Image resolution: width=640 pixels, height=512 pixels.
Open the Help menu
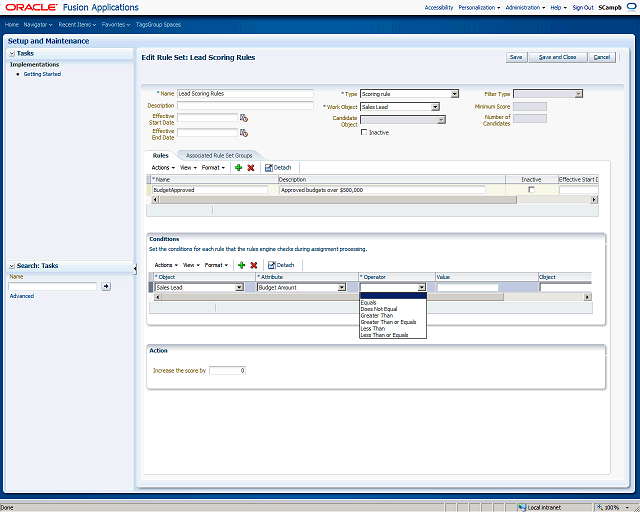pyautogui.click(x=558, y=7)
